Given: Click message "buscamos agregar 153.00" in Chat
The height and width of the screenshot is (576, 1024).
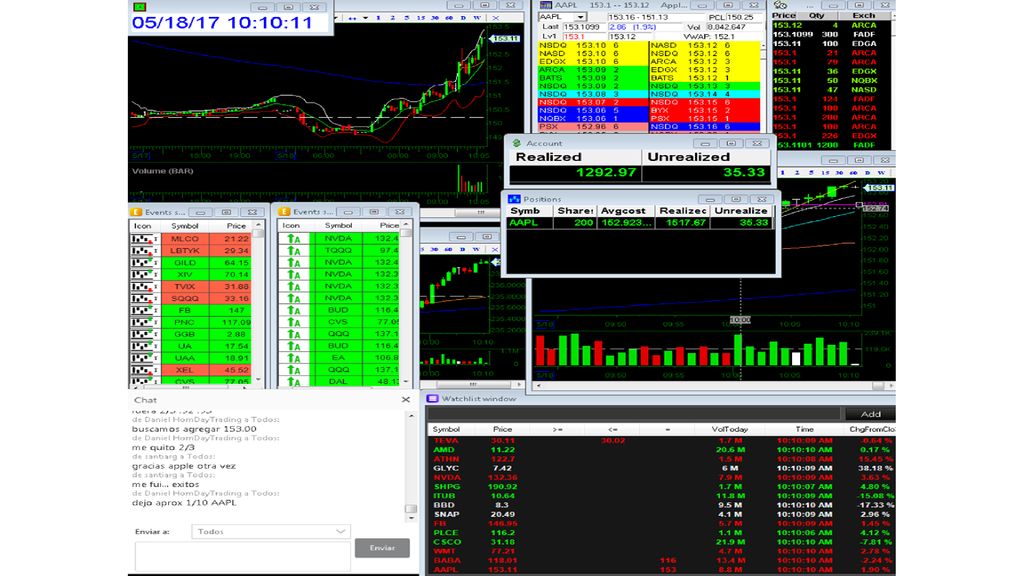Looking at the screenshot, I should (194, 429).
